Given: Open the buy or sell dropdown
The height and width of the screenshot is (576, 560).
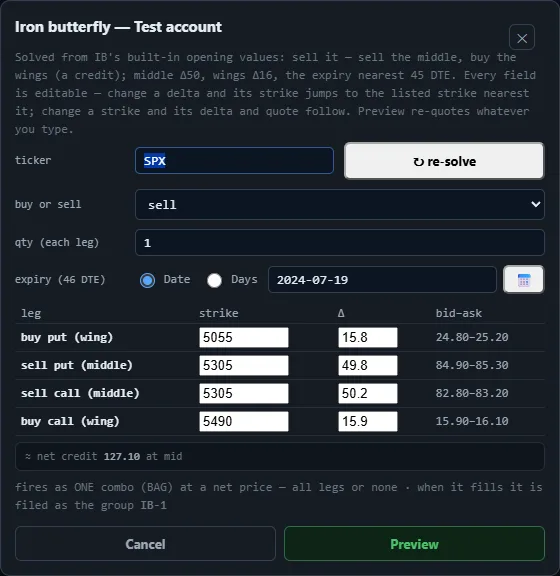Looking at the screenshot, I should click(340, 205).
